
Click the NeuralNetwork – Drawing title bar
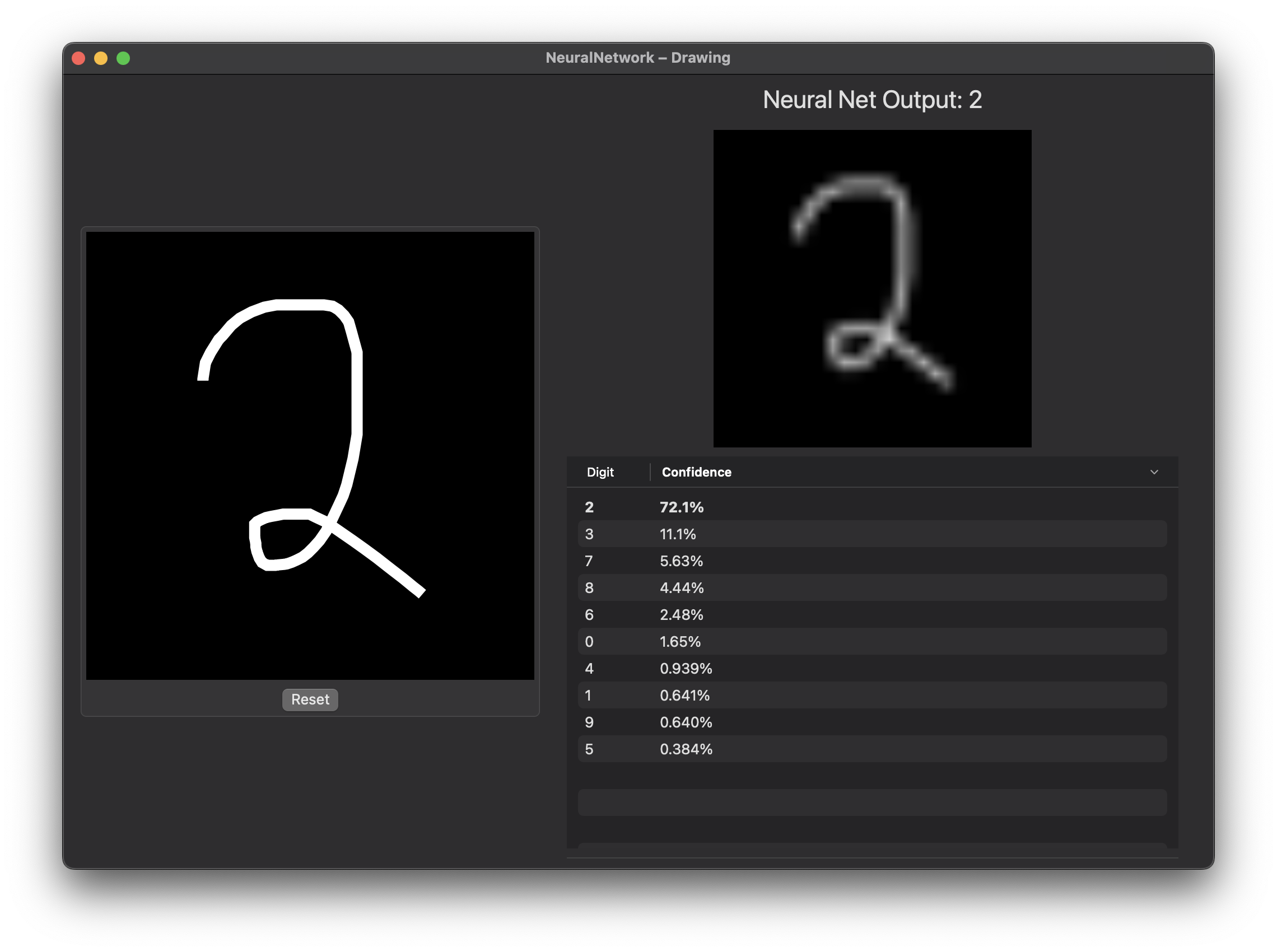[637, 58]
